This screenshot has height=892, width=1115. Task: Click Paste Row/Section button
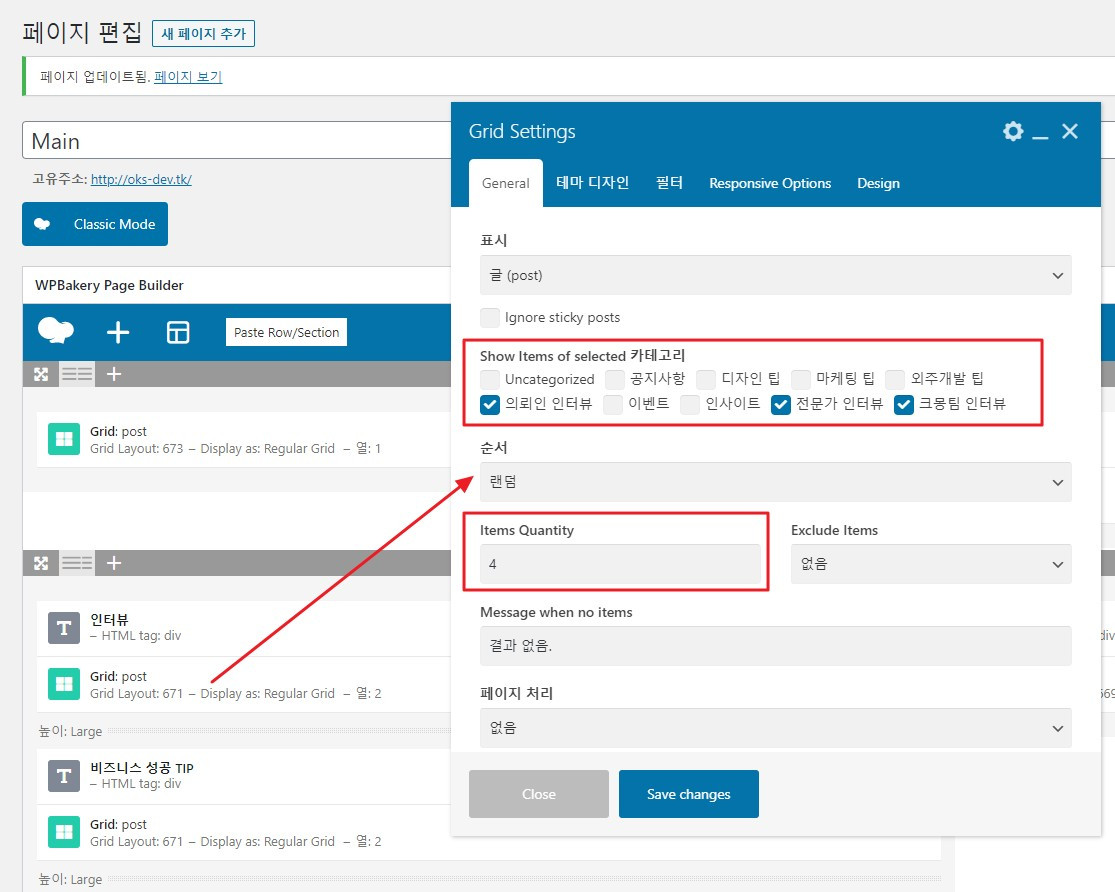pyautogui.click(x=287, y=332)
